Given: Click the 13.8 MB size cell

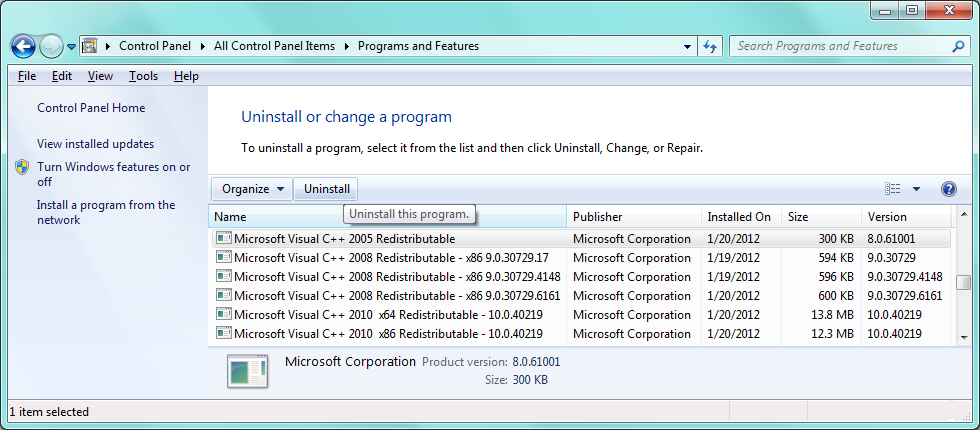Looking at the screenshot, I should tap(831, 315).
